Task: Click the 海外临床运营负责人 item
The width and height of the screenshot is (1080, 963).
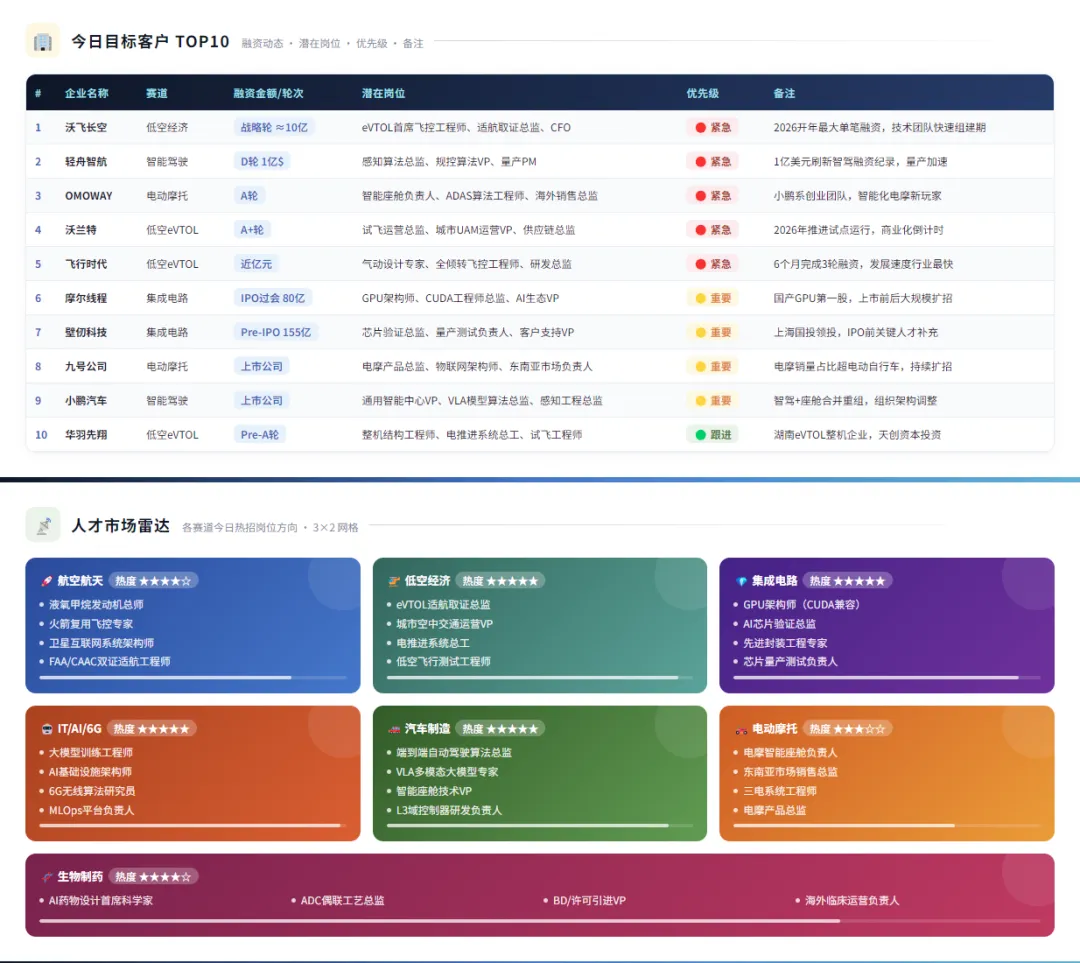Action: click(x=852, y=901)
